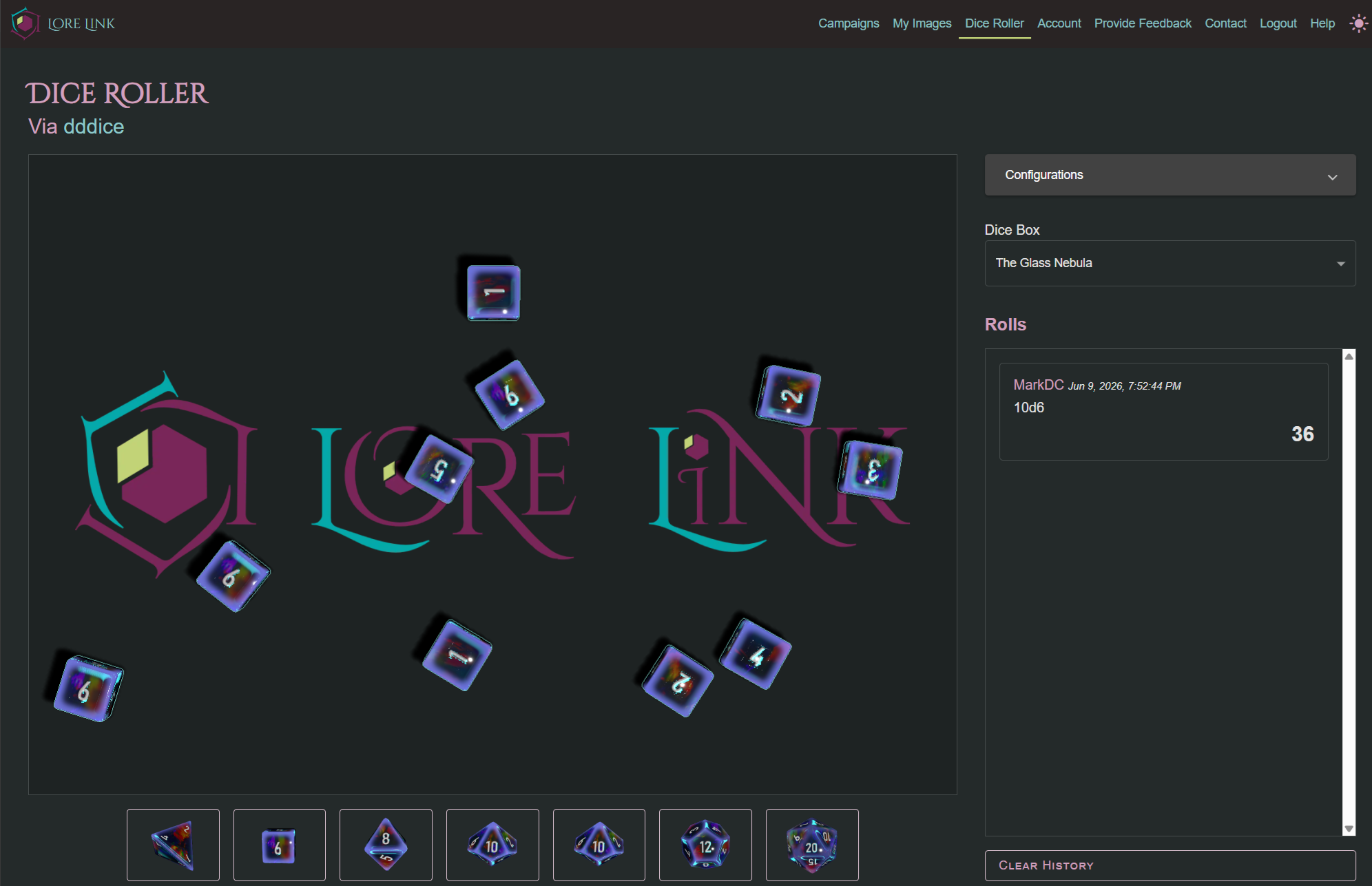
Task: Click the Rolls section heading
Action: coord(1006,324)
